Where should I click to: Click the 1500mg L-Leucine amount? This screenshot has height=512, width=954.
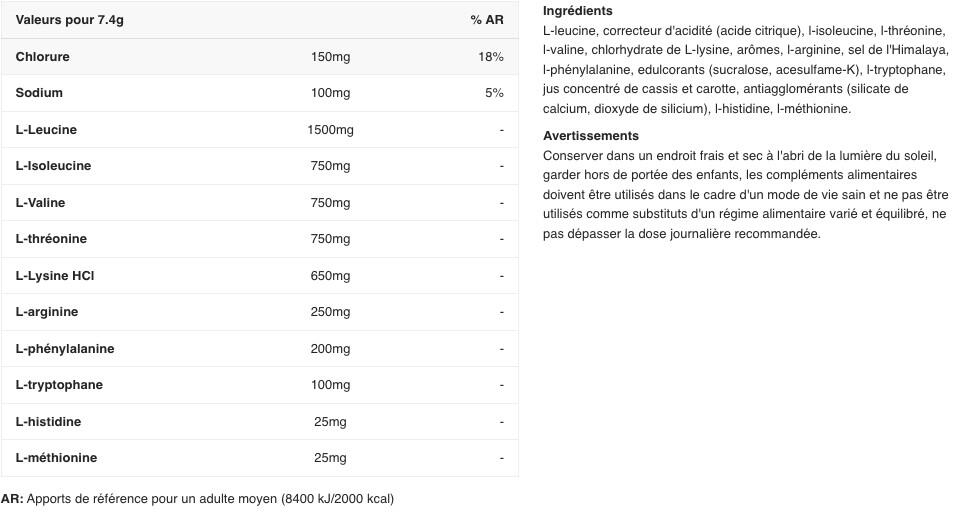click(x=330, y=130)
